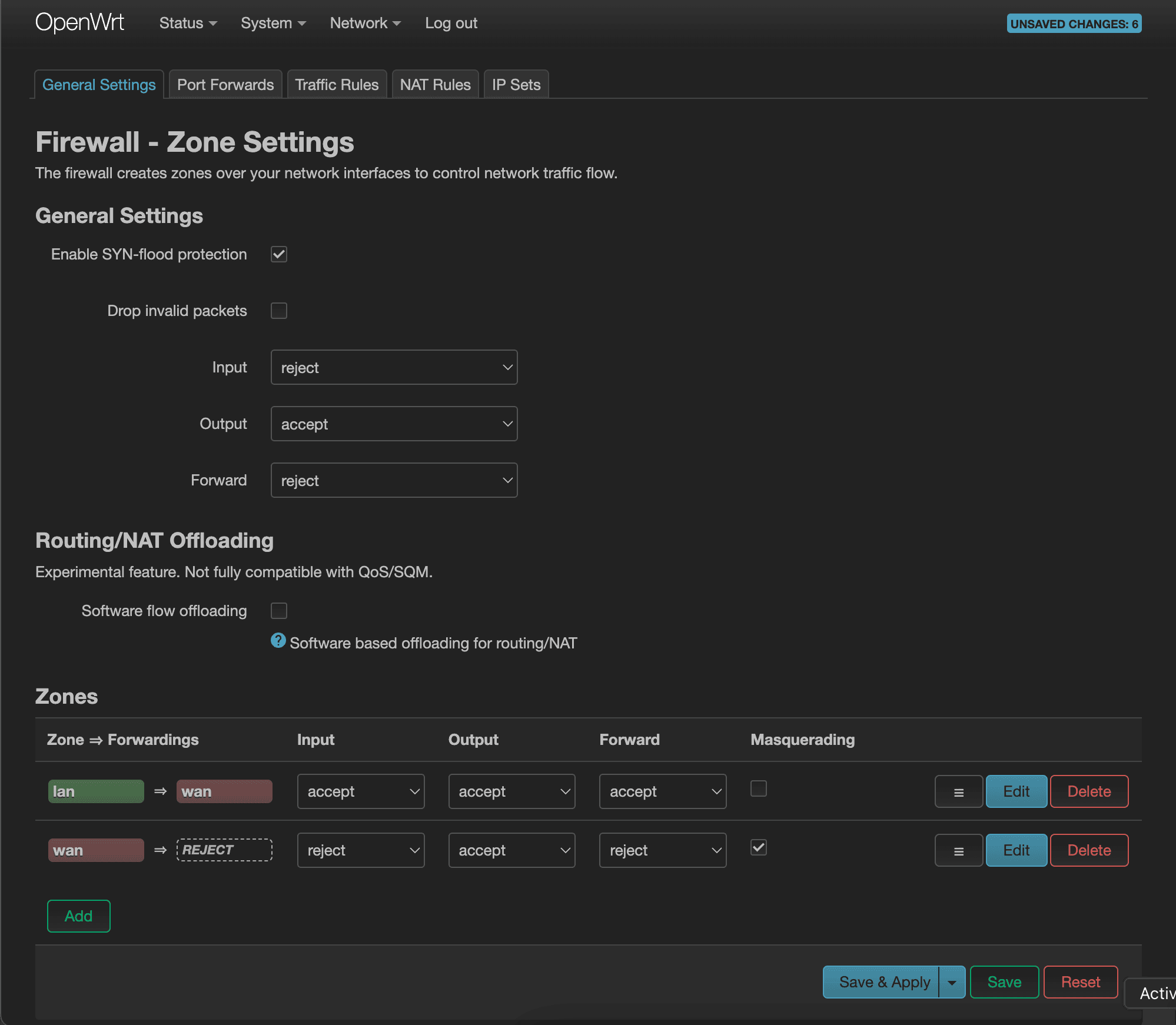Open the Network menu
The image size is (1176, 1025).
tap(365, 23)
